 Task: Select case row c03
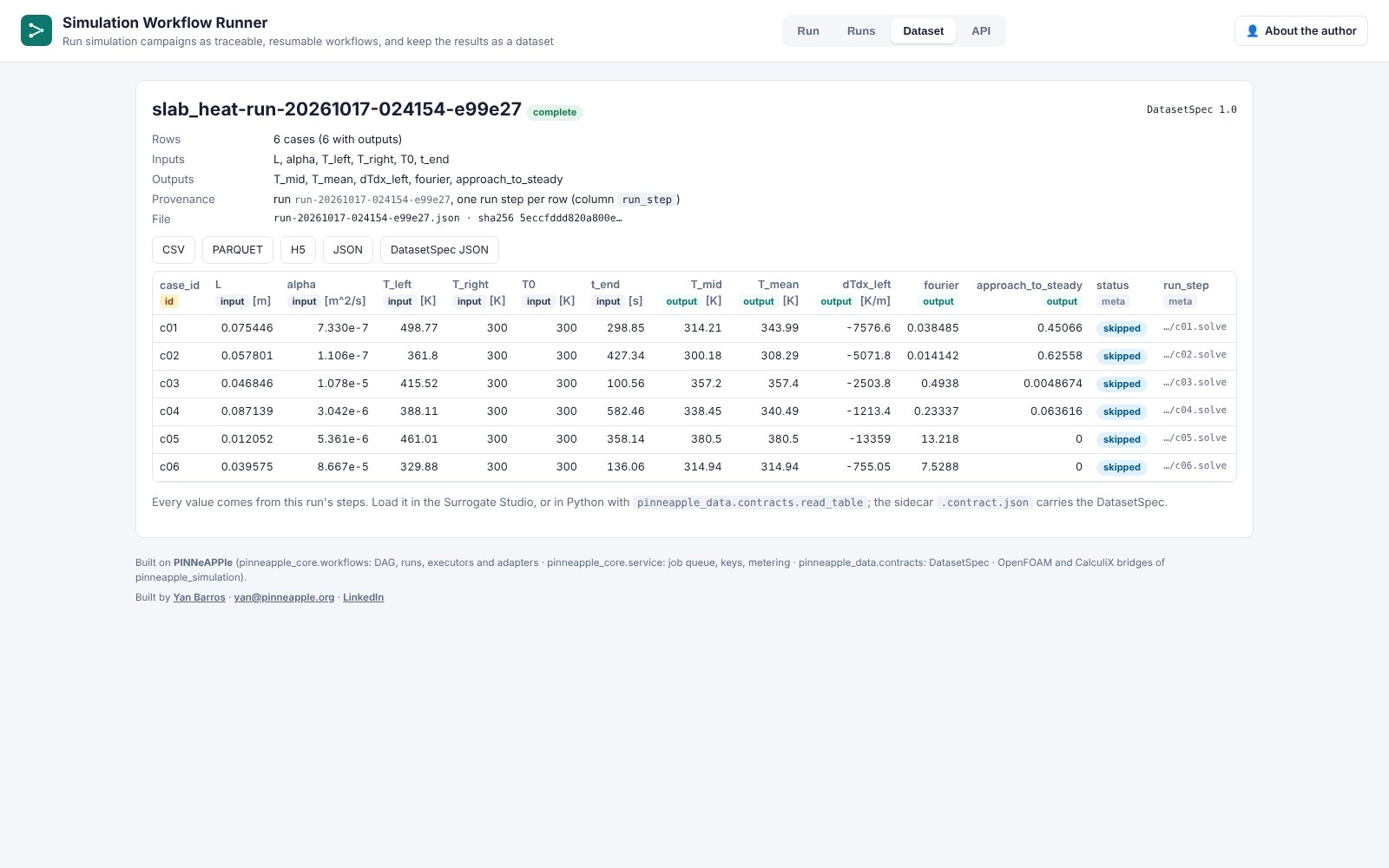(694, 384)
